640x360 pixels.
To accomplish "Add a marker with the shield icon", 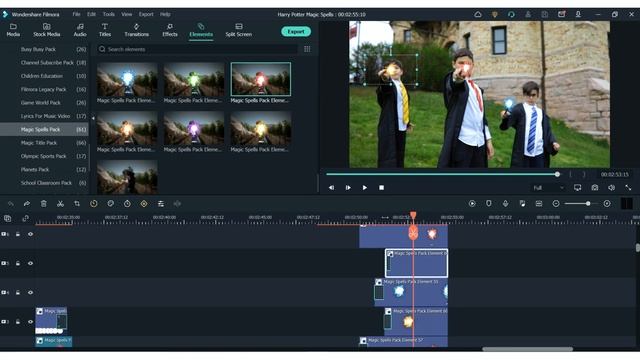I will [489, 203].
